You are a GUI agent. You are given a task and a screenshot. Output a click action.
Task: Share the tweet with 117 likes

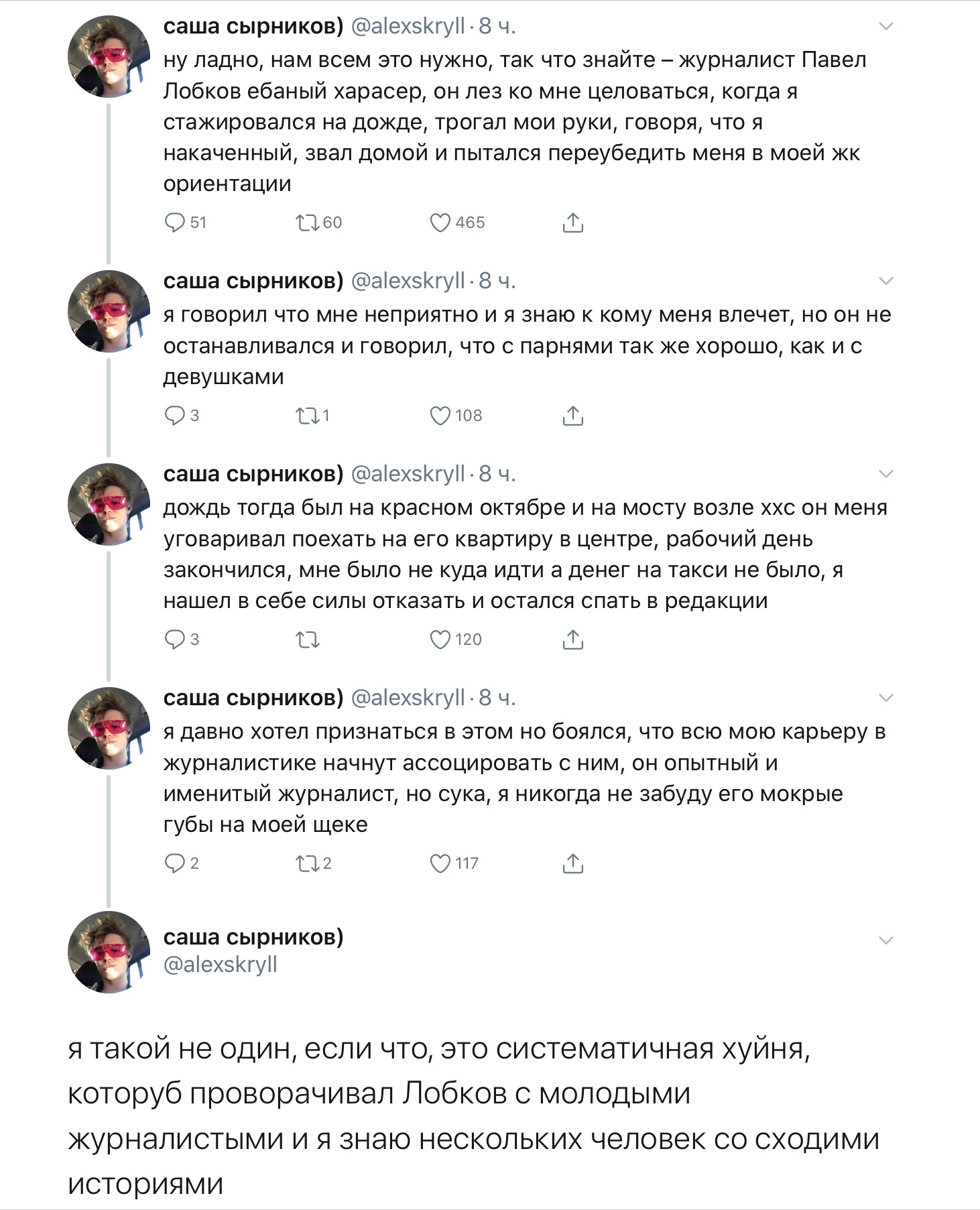[572, 863]
